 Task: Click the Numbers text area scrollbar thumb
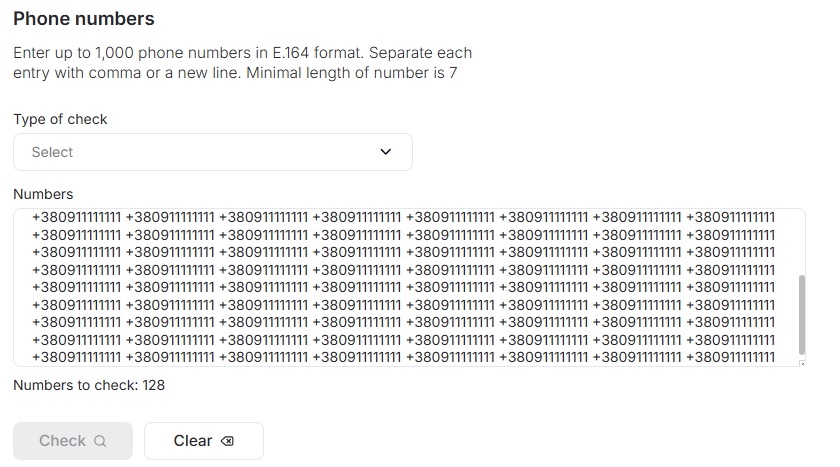[x=801, y=314]
